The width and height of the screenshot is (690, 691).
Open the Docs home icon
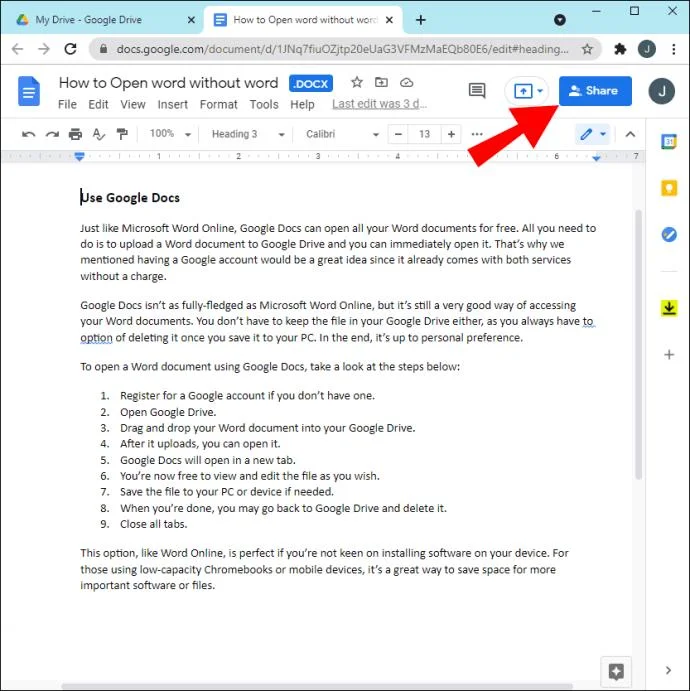pos(29,91)
